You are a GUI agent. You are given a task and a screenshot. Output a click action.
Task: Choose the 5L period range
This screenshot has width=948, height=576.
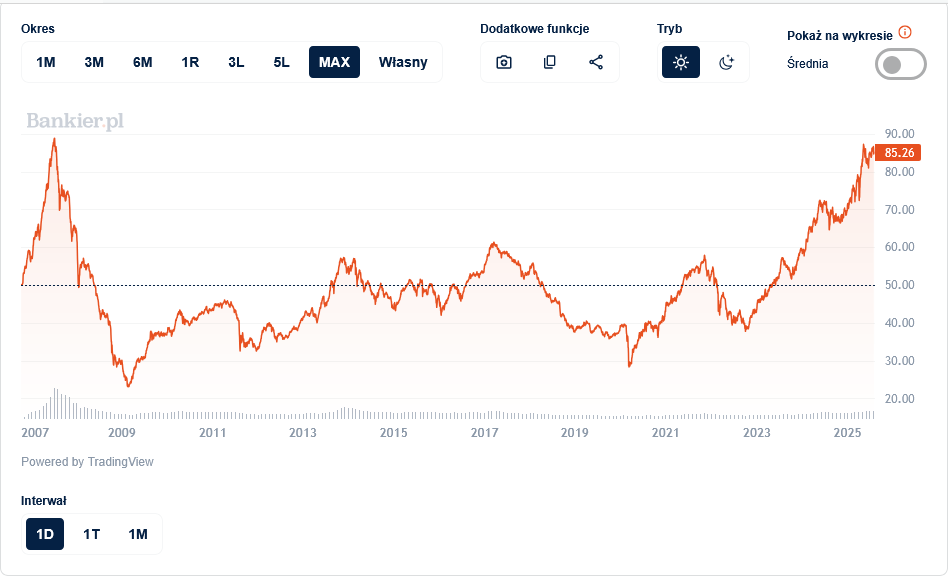point(282,62)
